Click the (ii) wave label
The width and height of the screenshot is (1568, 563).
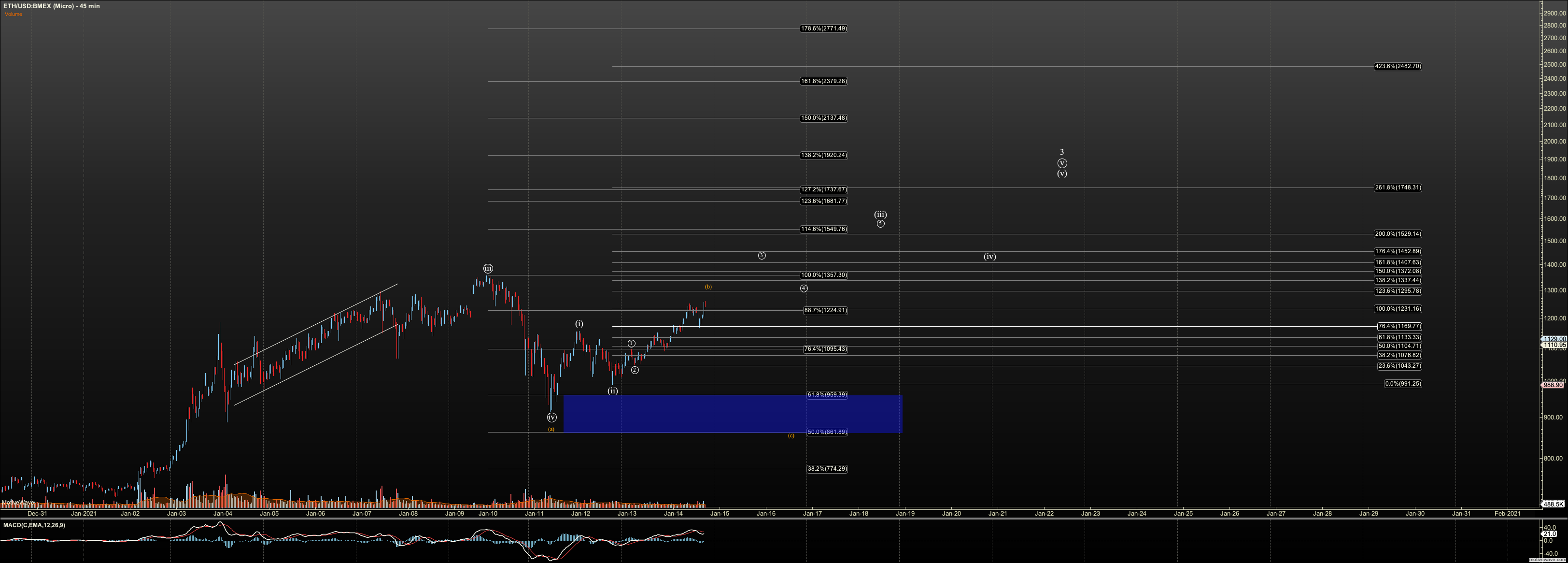tap(612, 391)
